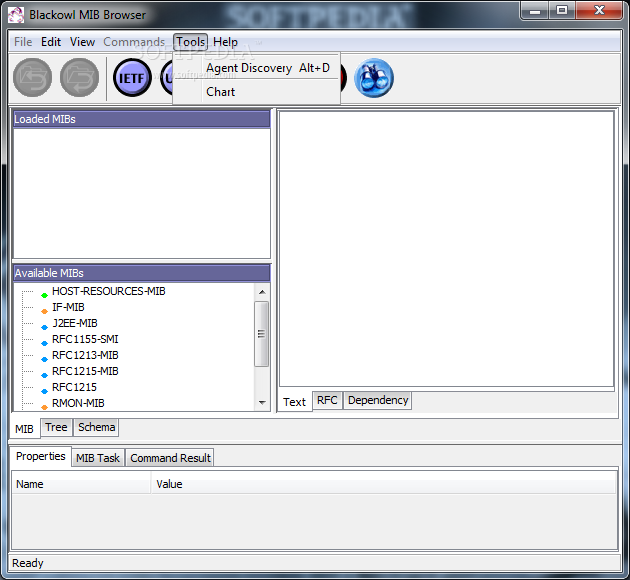Click orange dot icon beside RMON-MIB
The width and height of the screenshot is (630, 580).
click(x=44, y=407)
